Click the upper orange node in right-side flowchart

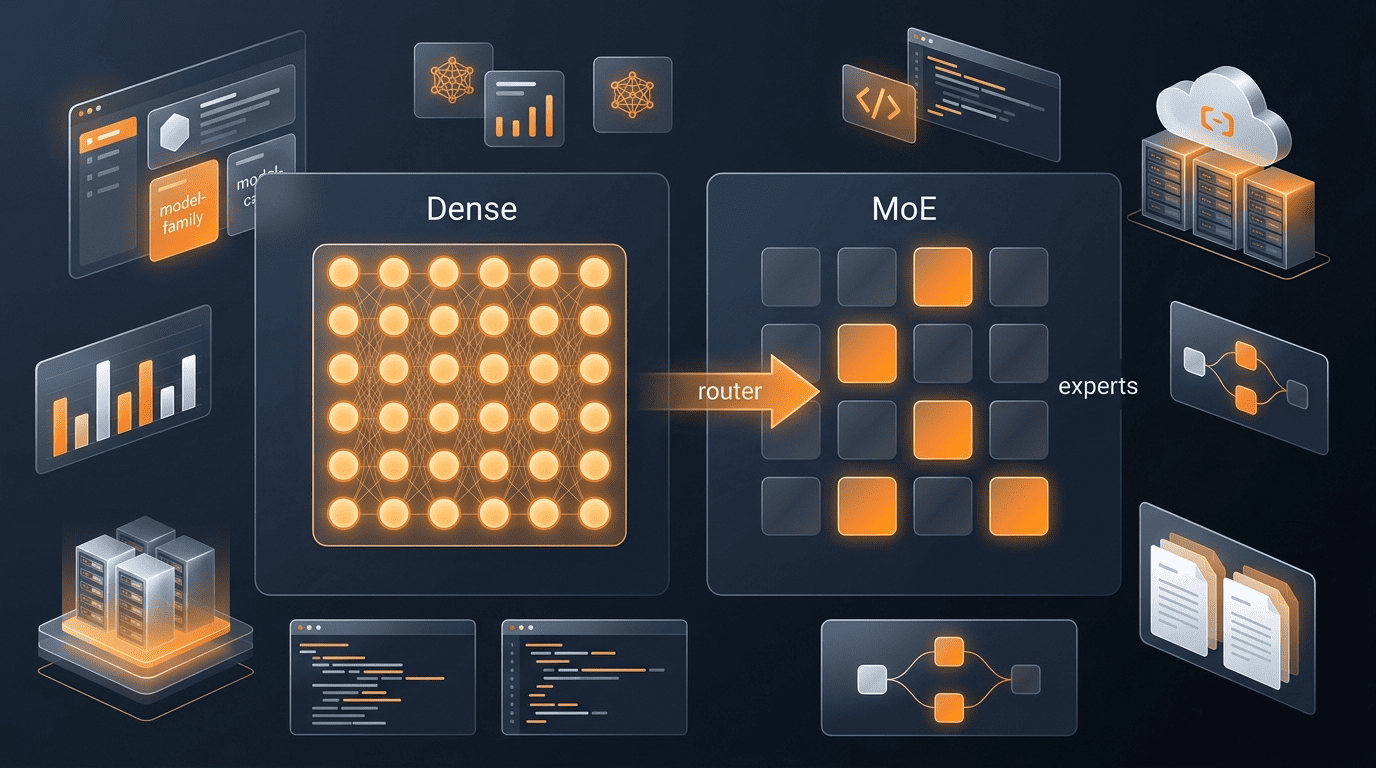1246,354
